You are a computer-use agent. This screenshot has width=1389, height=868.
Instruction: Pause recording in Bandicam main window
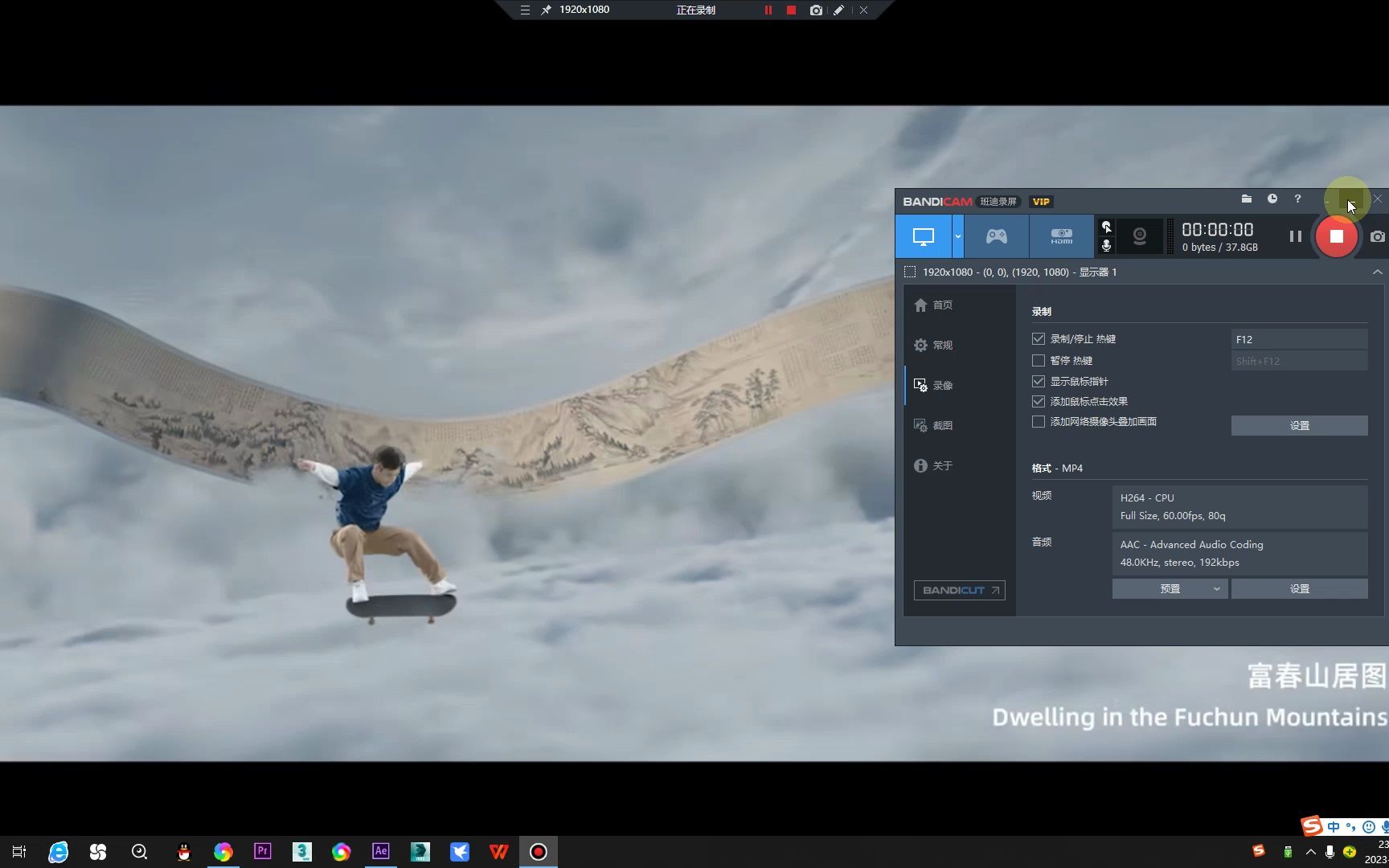(x=1295, y=236)
